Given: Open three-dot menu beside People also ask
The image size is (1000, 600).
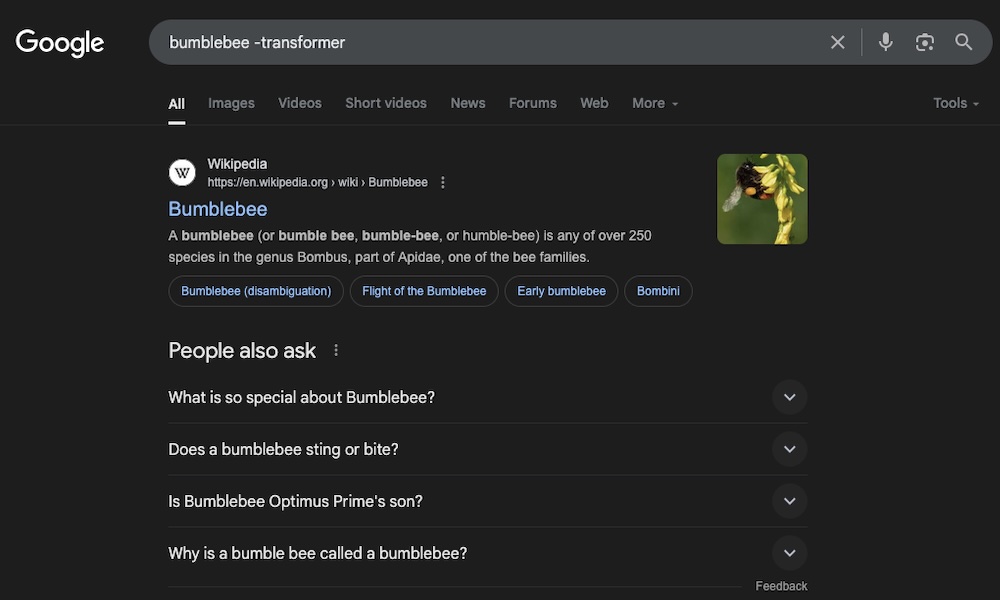Looking at the screenshot, I should (x=336, y=350).
